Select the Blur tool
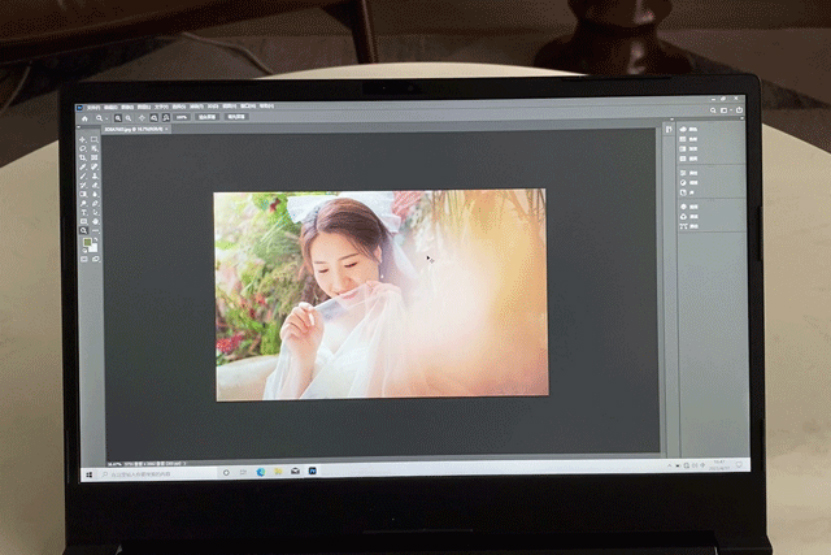The image size is (831, 555). point(95,194)
